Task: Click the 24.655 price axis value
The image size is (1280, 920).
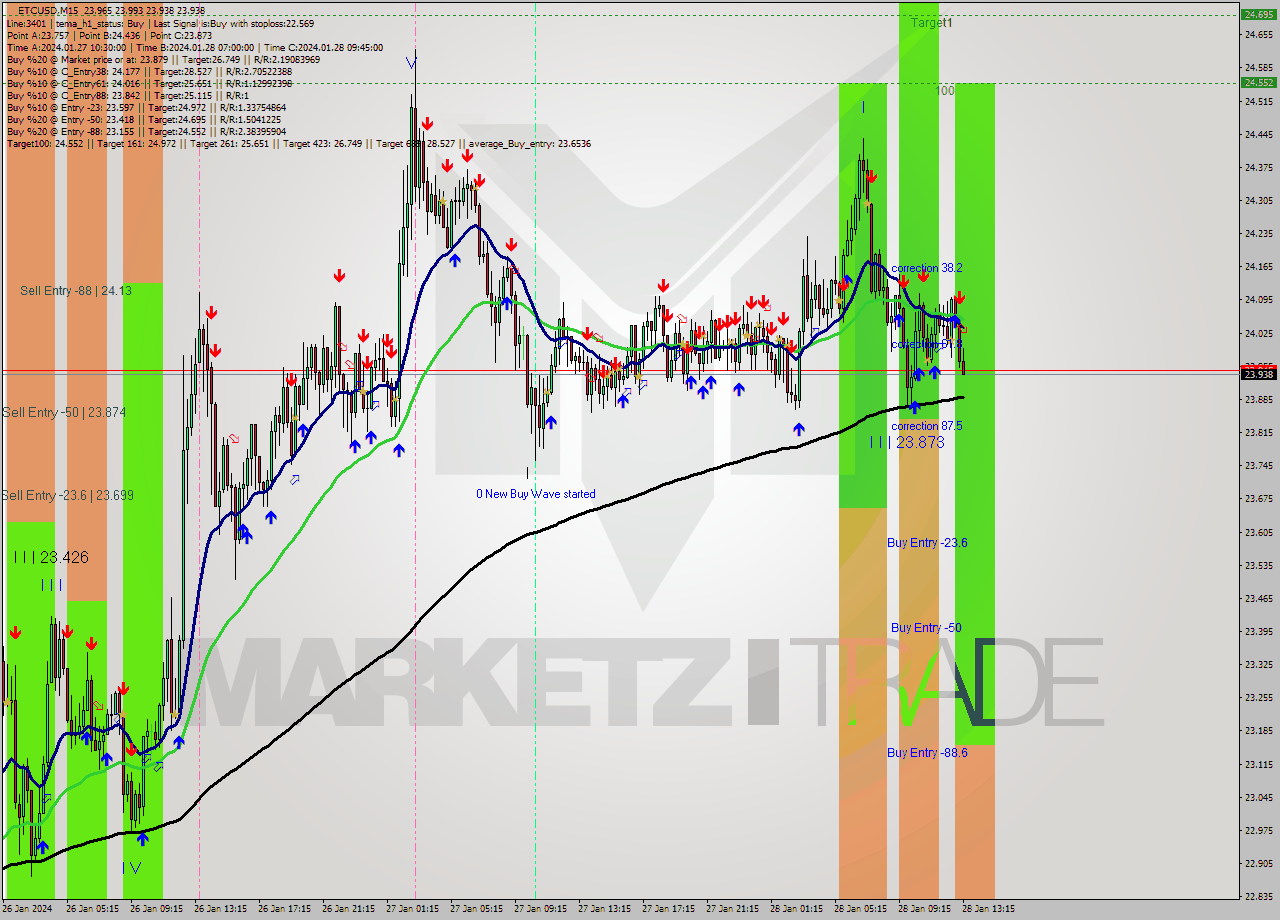Action: coord(1258,35)
